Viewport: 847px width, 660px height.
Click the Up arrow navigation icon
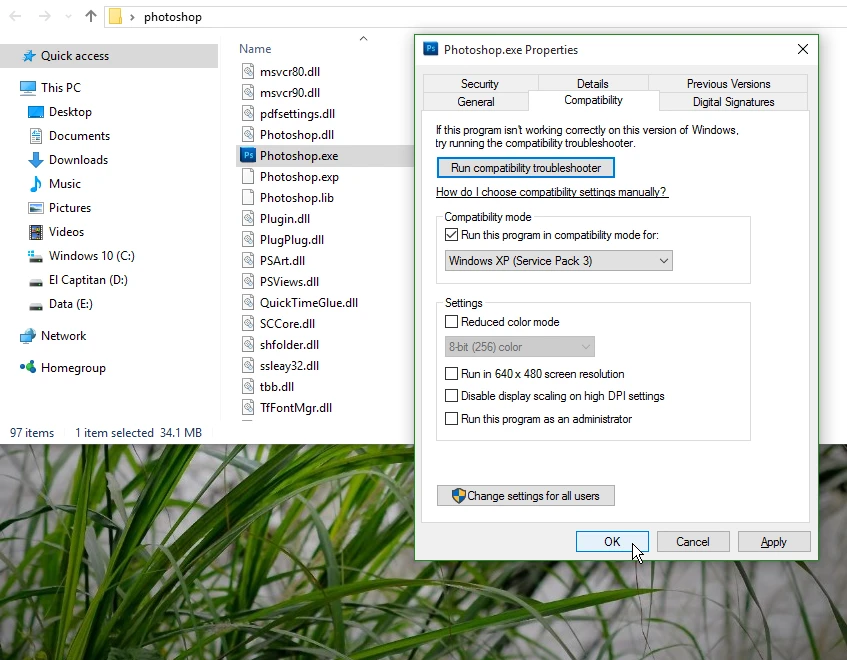tap(91, 16)
